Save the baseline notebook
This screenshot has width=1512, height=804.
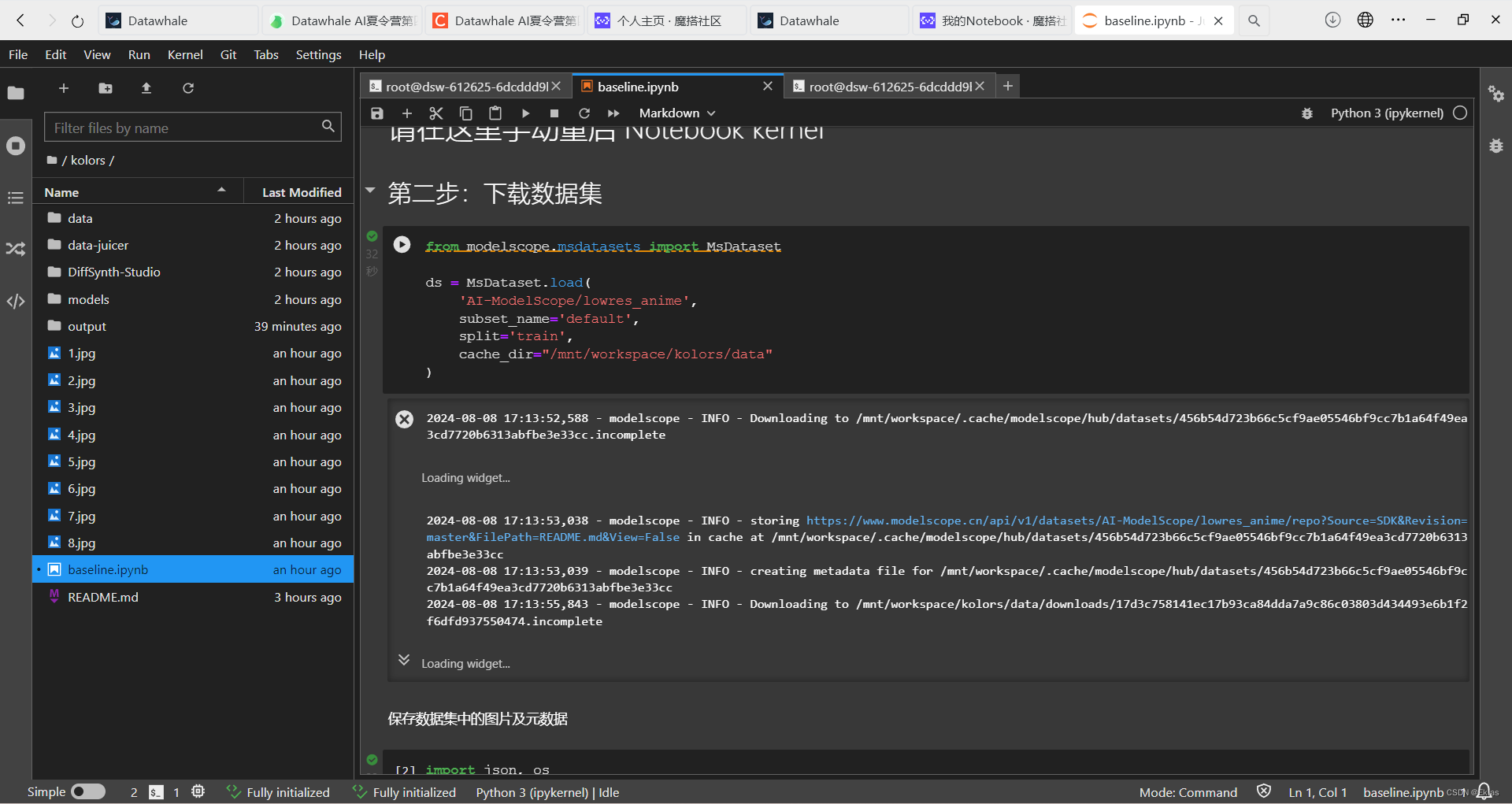point(377,113)
